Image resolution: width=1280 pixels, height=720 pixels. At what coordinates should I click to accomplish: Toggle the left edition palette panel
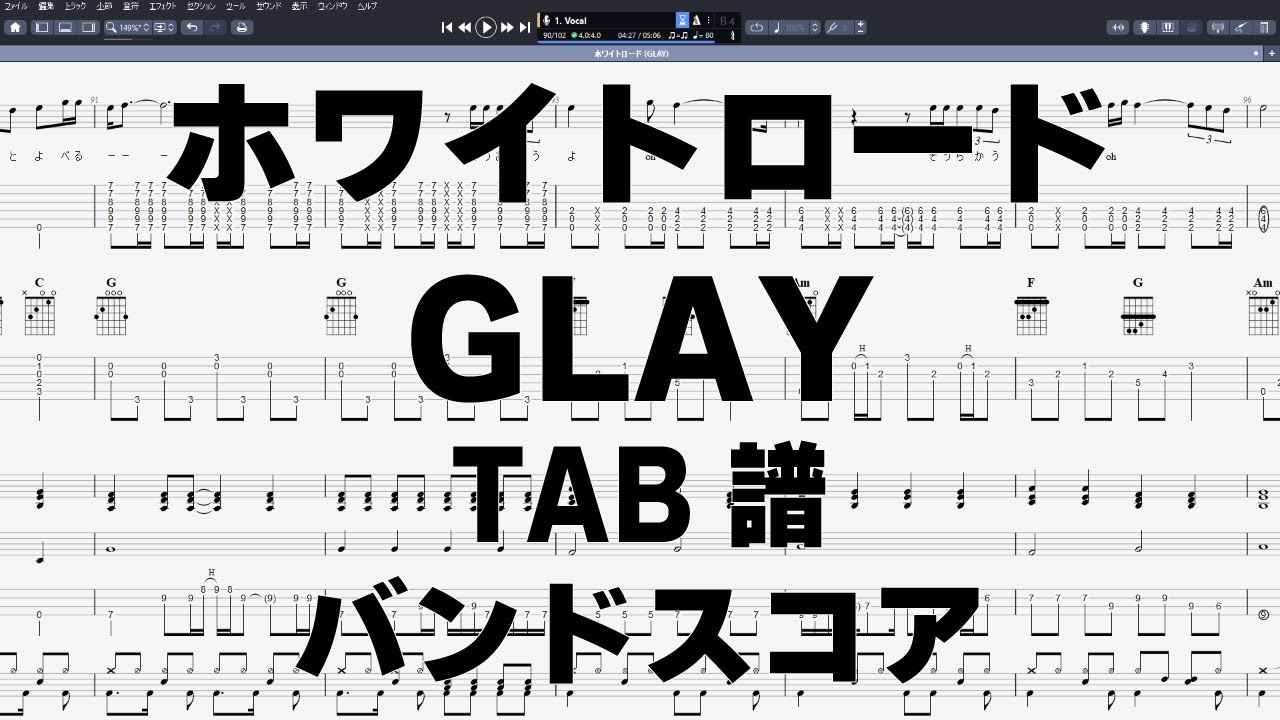pyautogui.click(x=42, y=27)
